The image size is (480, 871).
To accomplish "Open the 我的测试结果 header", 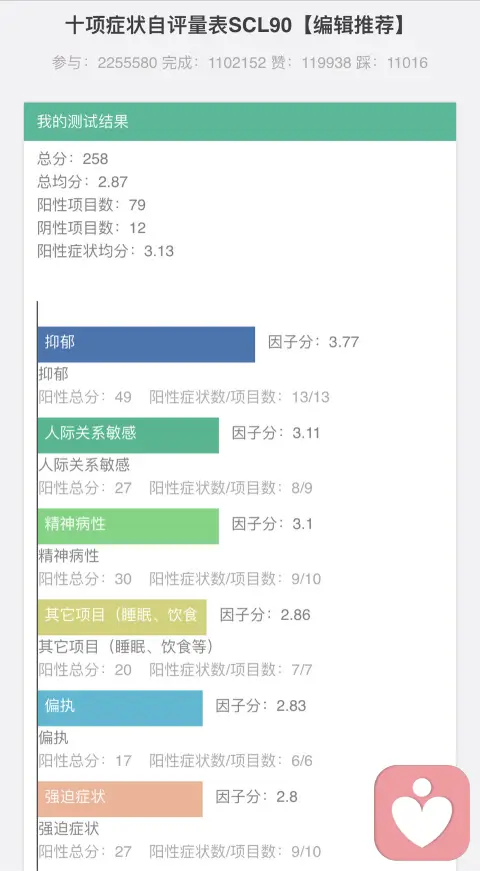I will (240, 122).
